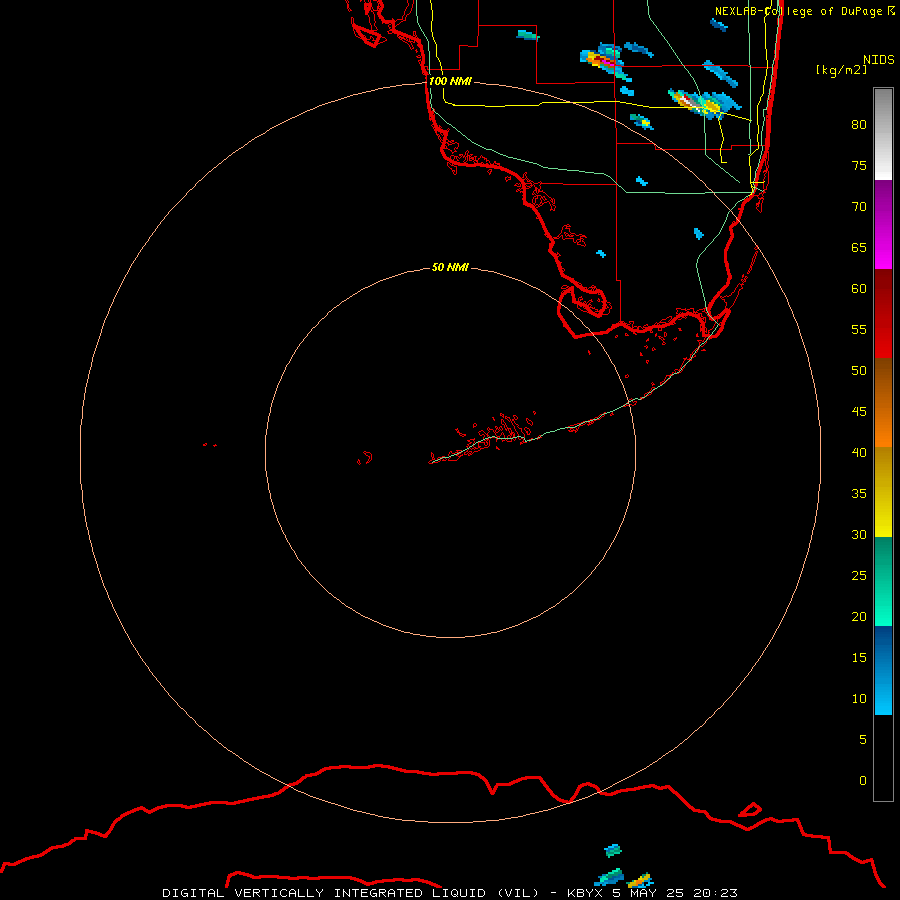
Task: Click the 25 value on color scale
Action: click(859, 575)
